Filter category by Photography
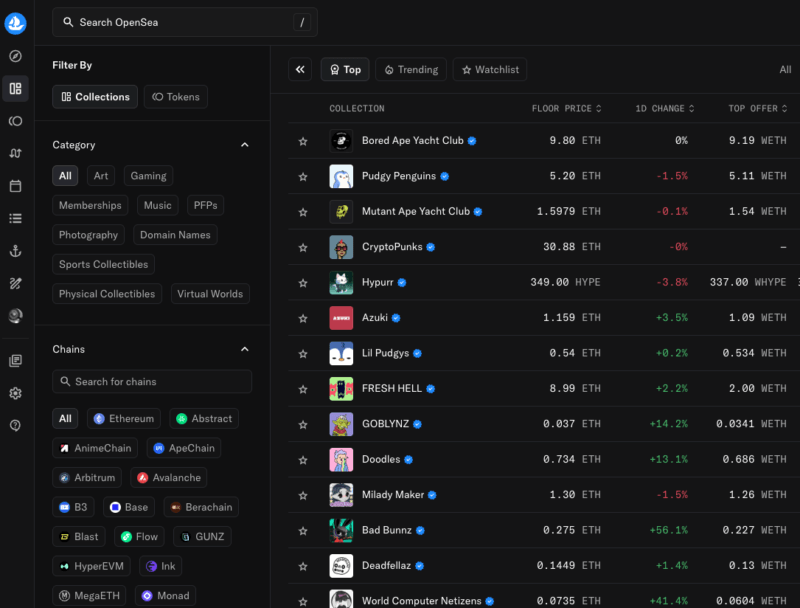This screenshot has width=800, height=608. 88,235
